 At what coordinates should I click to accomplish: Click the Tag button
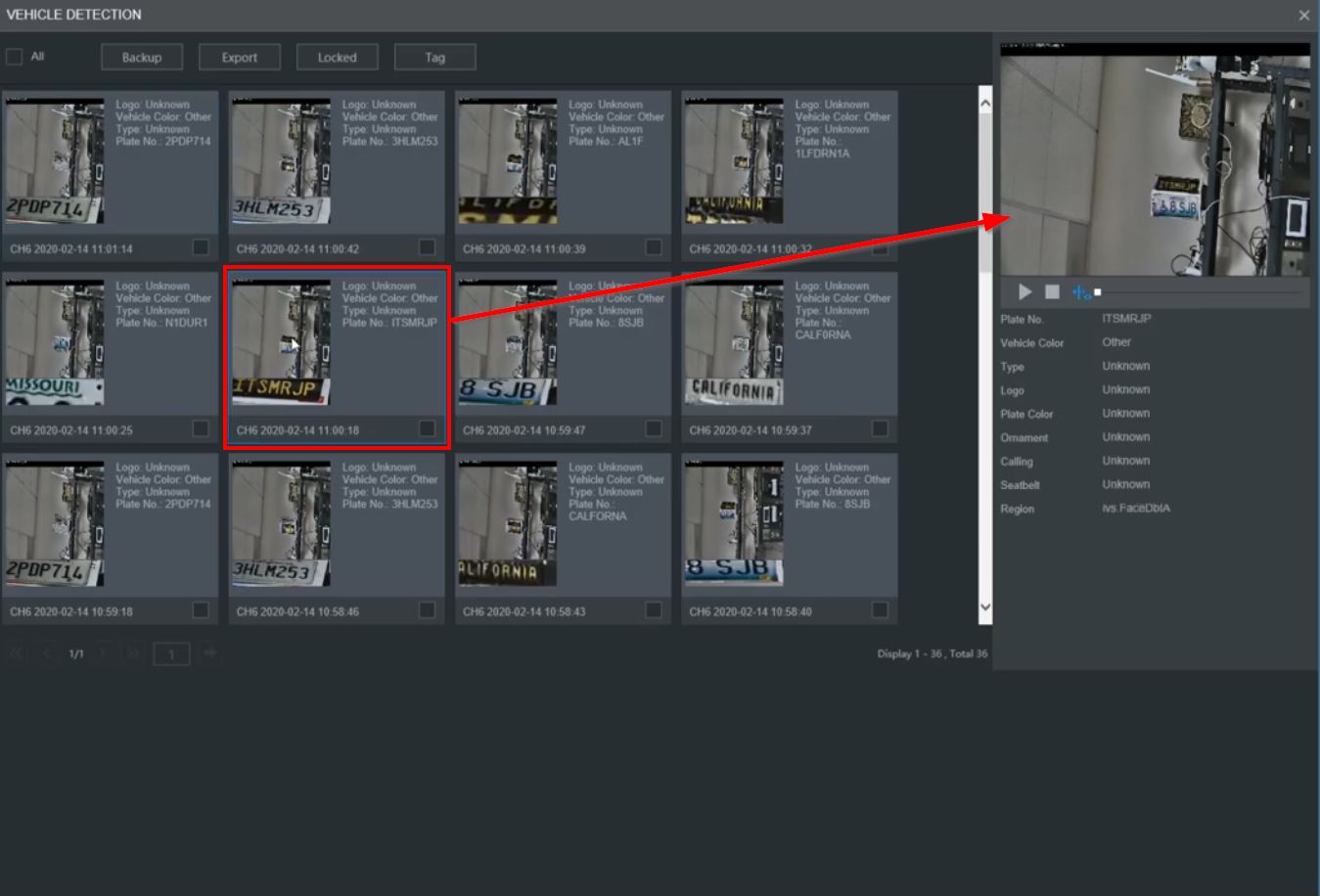coord(434,56)
